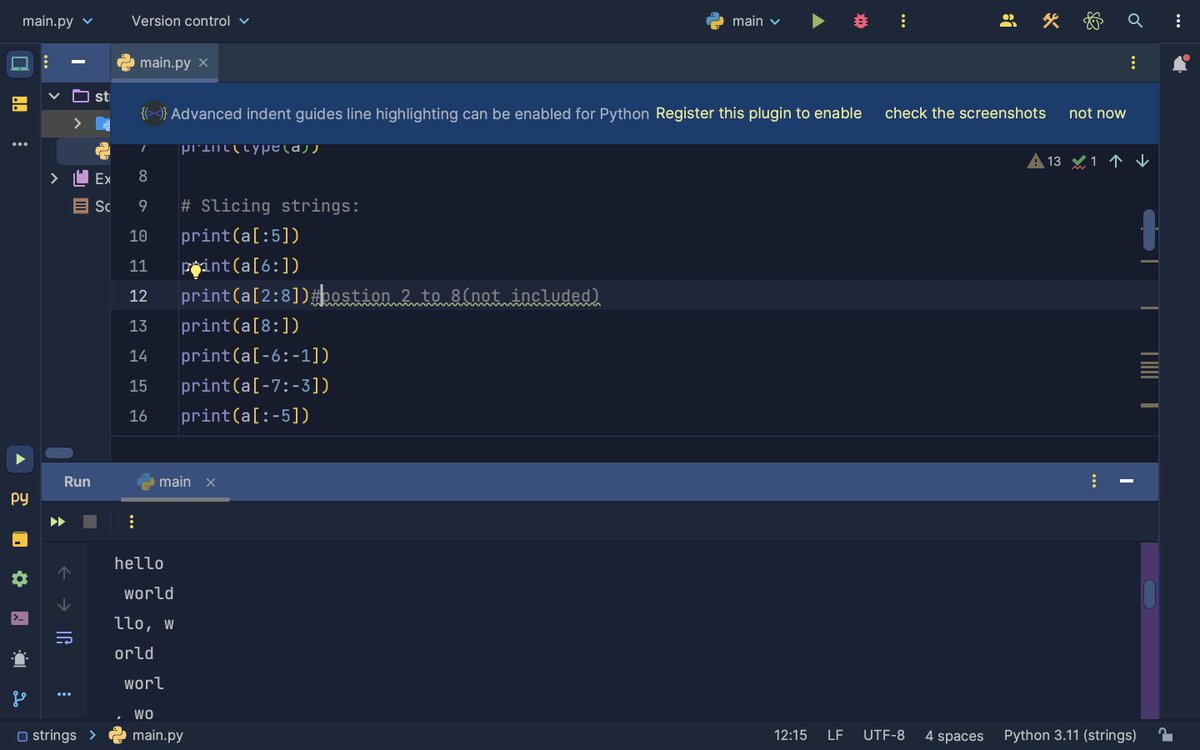Close the main run tab
This screenshot has width=1200, height=750.
[211, 482]
